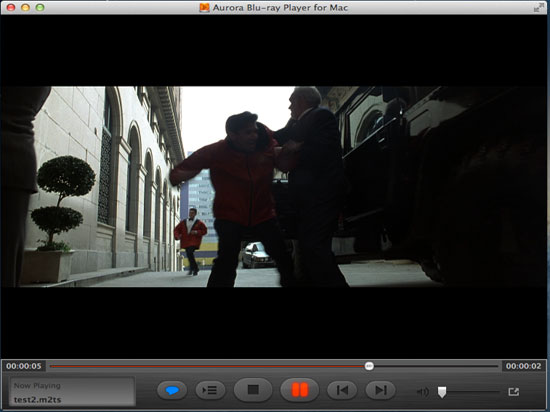This screenshot has height=412, width=550.
Task: Click the video display area
Action: point(275,187)
